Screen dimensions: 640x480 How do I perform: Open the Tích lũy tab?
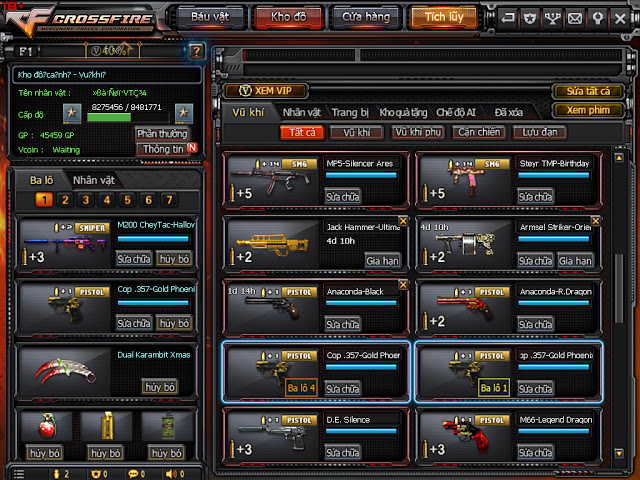444,17
